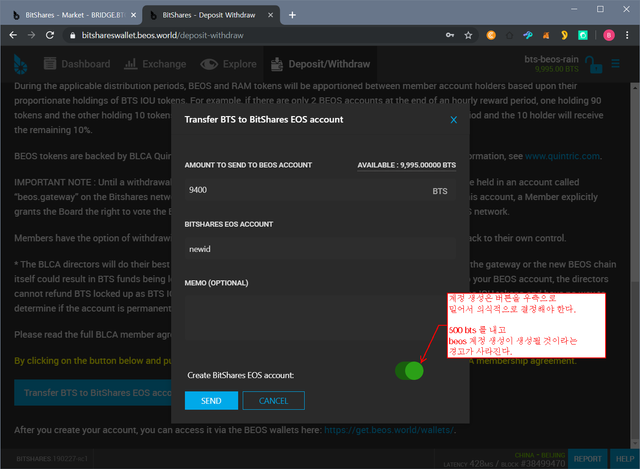Viewport: 640px width, 469px height.
Task: Click the HELP button in footer
Action: click(x=624, y=459)
